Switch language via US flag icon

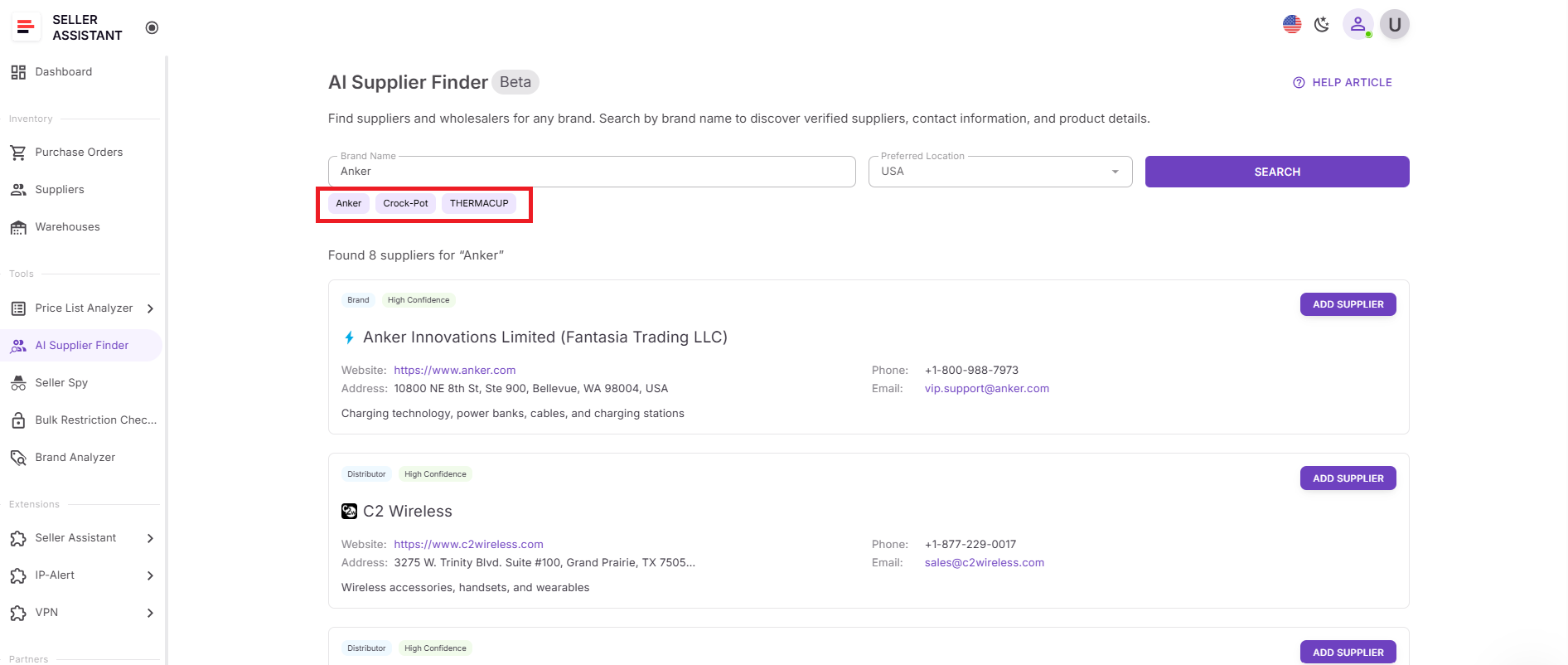click(x=1292, y=24)
